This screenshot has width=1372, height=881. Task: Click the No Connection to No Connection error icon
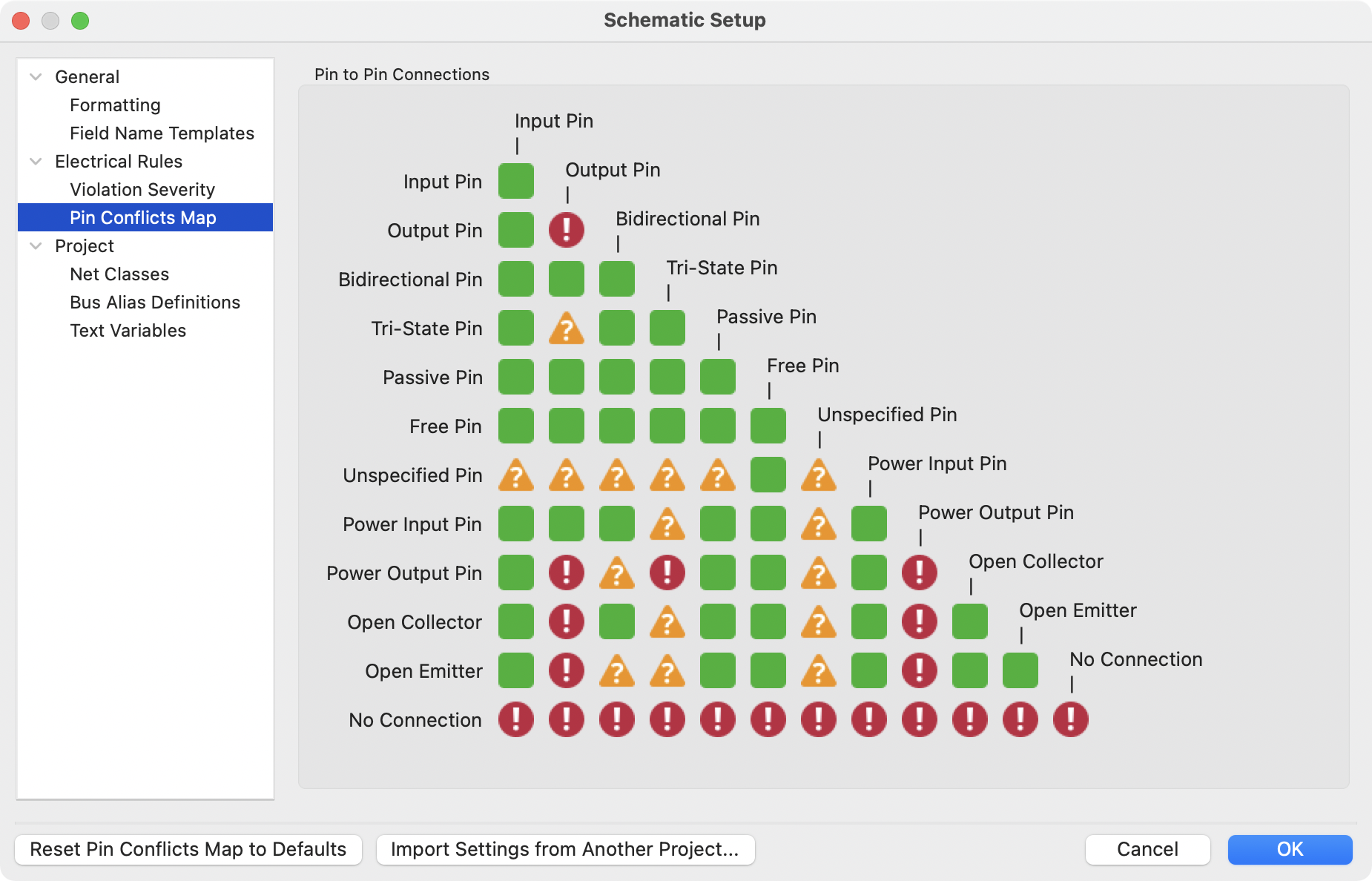[1070, 719]
